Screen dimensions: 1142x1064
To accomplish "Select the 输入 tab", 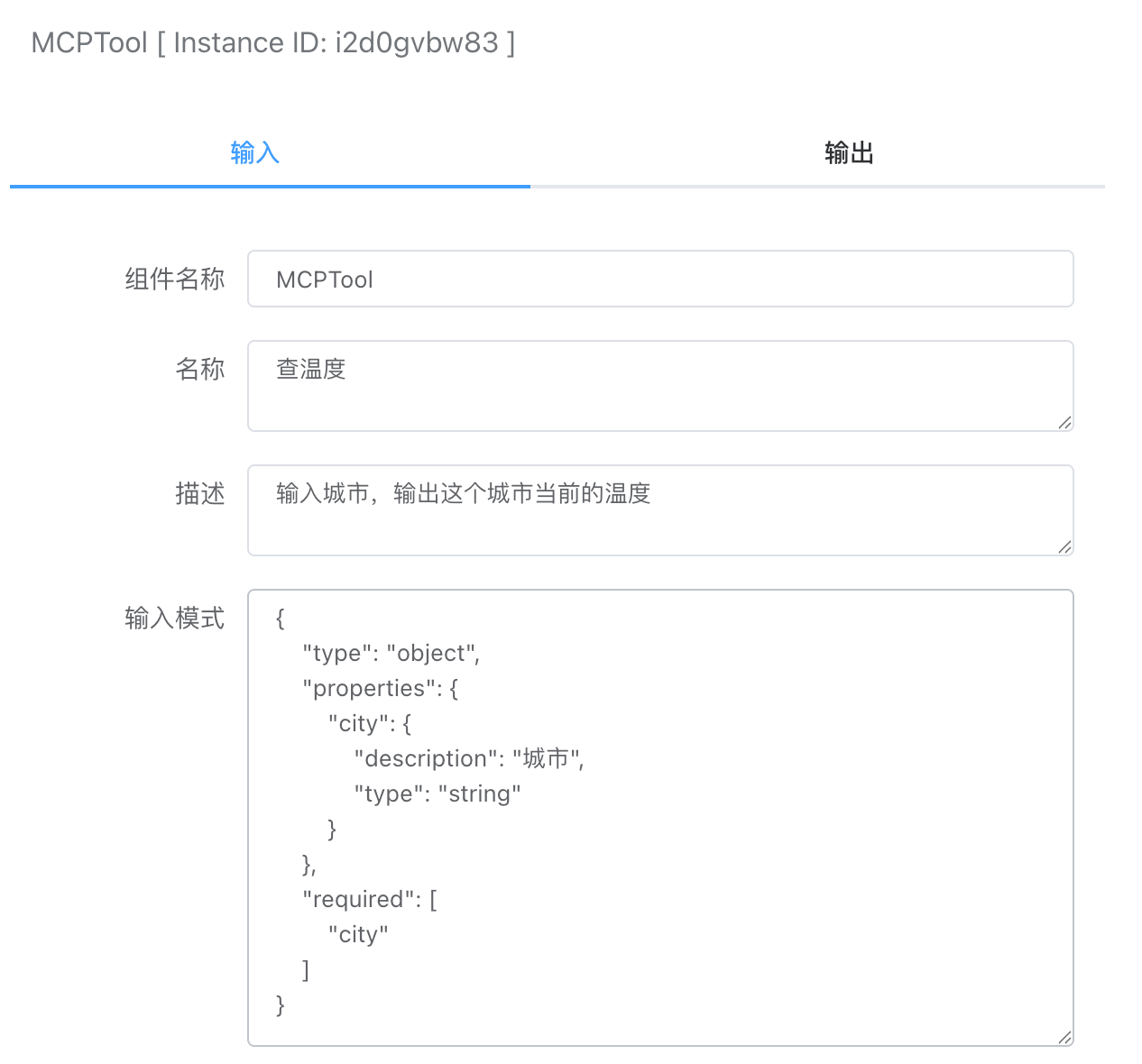I will (x=255, y=151).
